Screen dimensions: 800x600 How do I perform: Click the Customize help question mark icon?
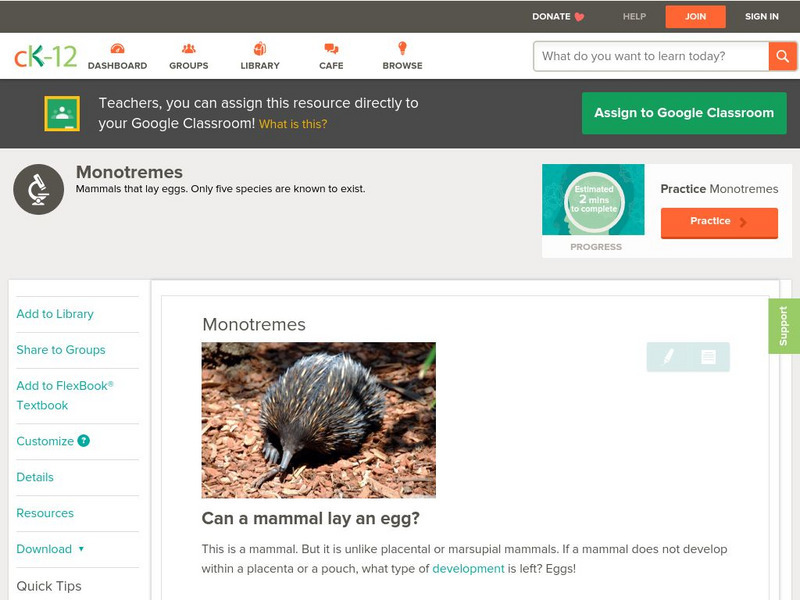84,441
